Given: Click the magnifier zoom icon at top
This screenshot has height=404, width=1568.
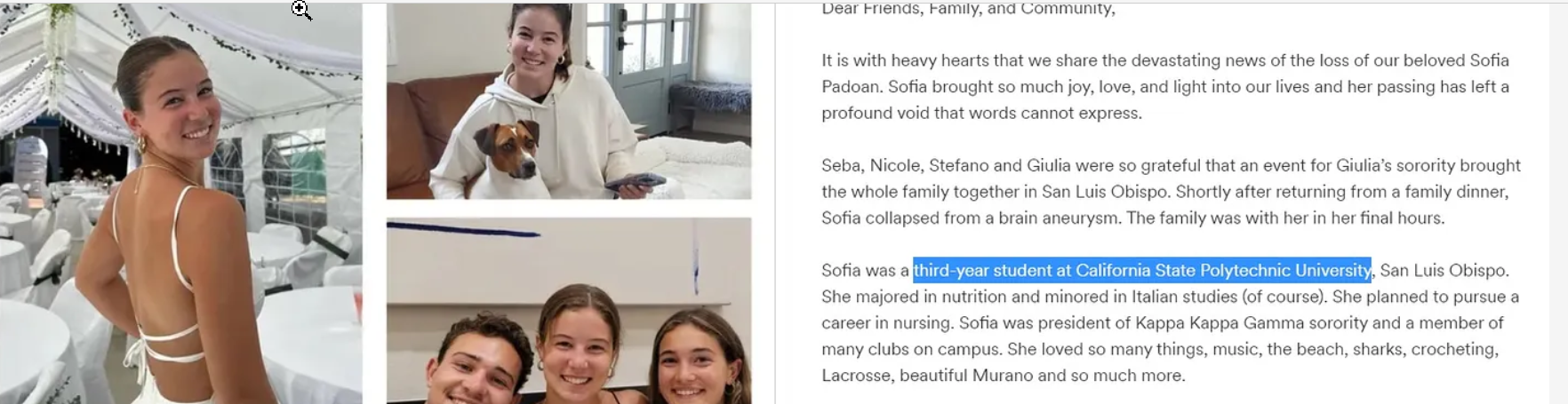Looking at the screenshot, I should pyautogui.click(x=300, y=10).
